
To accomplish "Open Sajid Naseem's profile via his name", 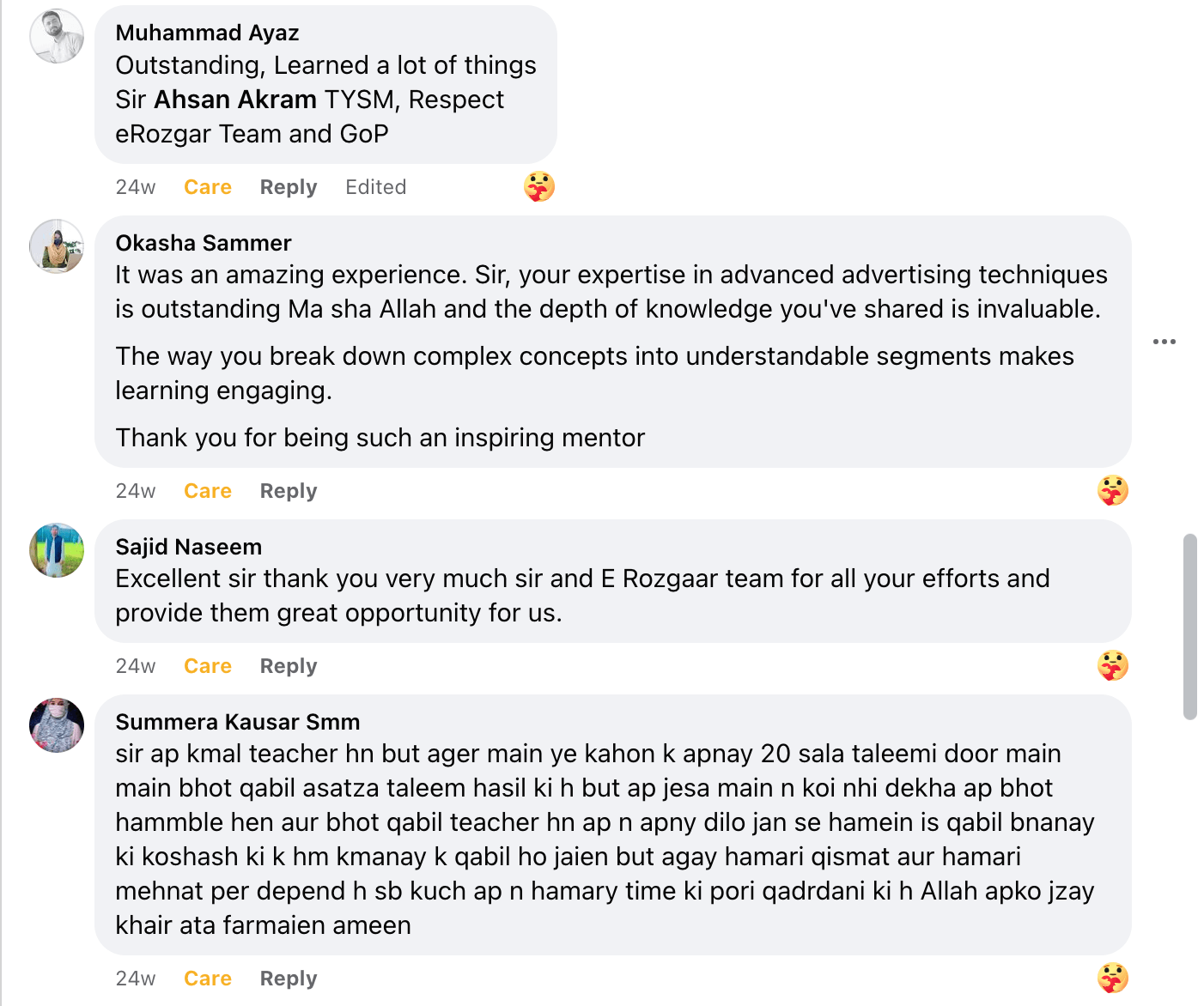I will 188,546.
